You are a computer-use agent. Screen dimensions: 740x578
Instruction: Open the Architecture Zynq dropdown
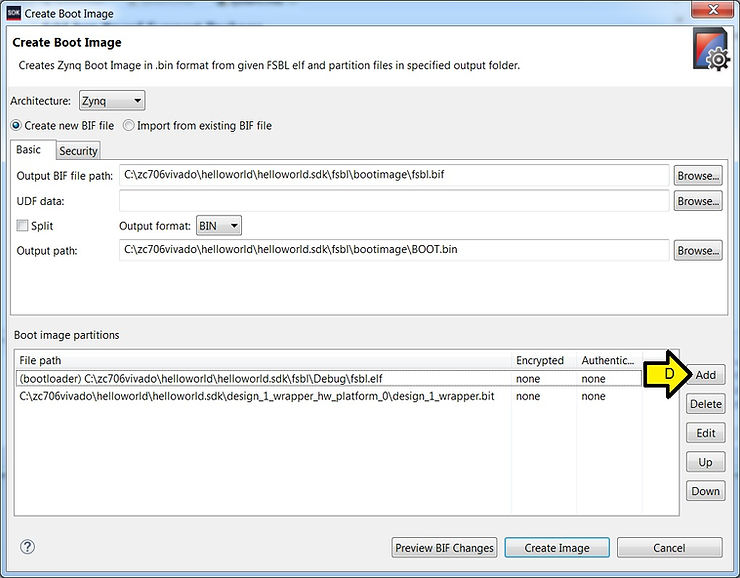[111, 101]
